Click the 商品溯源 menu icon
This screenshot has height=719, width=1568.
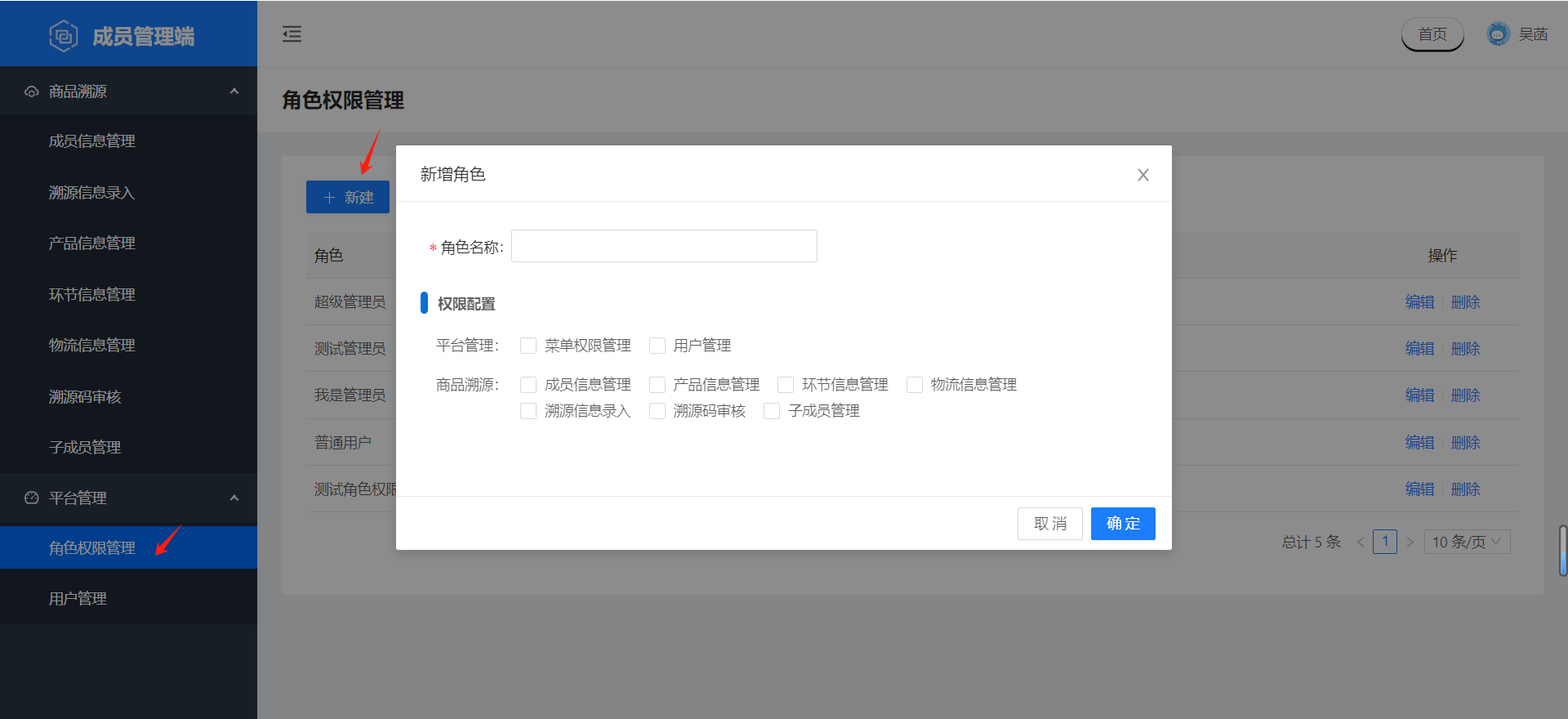(32, 92)
